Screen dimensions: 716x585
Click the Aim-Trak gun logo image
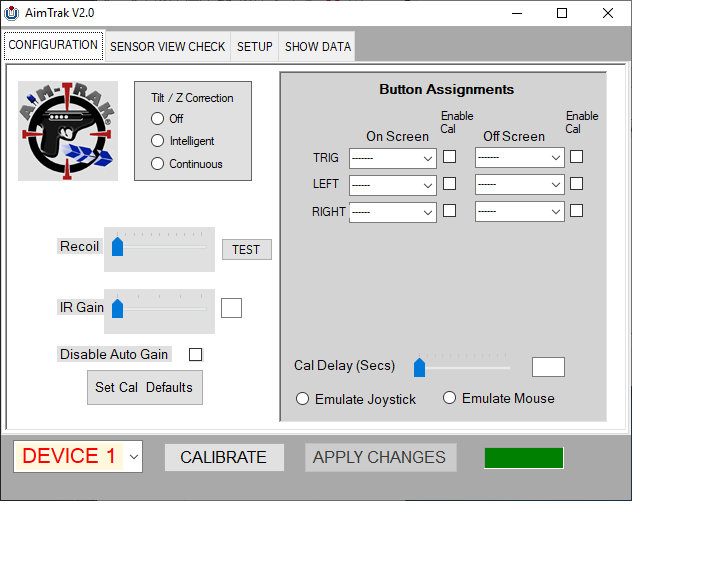(68, 131)
